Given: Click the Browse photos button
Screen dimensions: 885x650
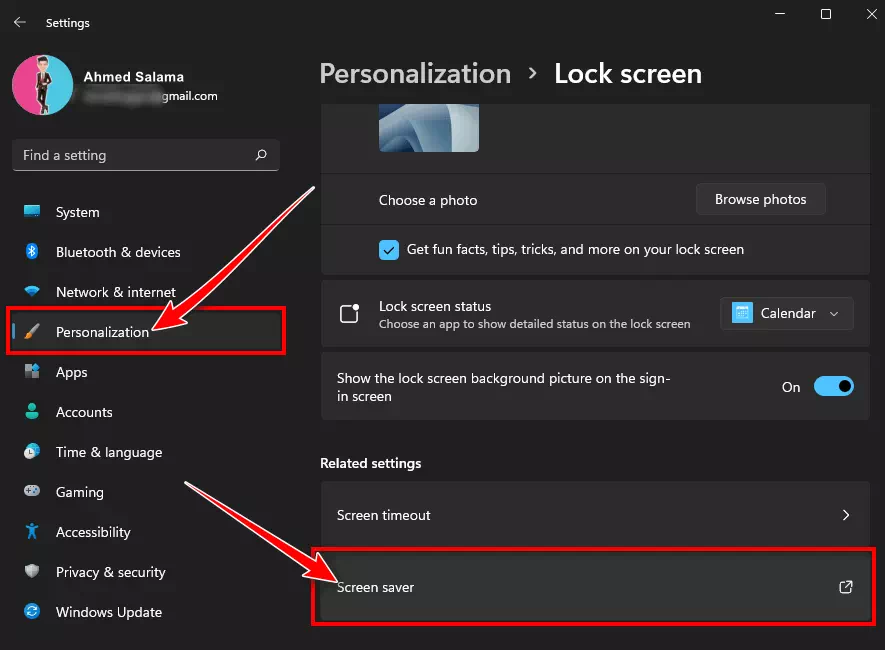Looking at the screenshot, I should pos(760,199).
